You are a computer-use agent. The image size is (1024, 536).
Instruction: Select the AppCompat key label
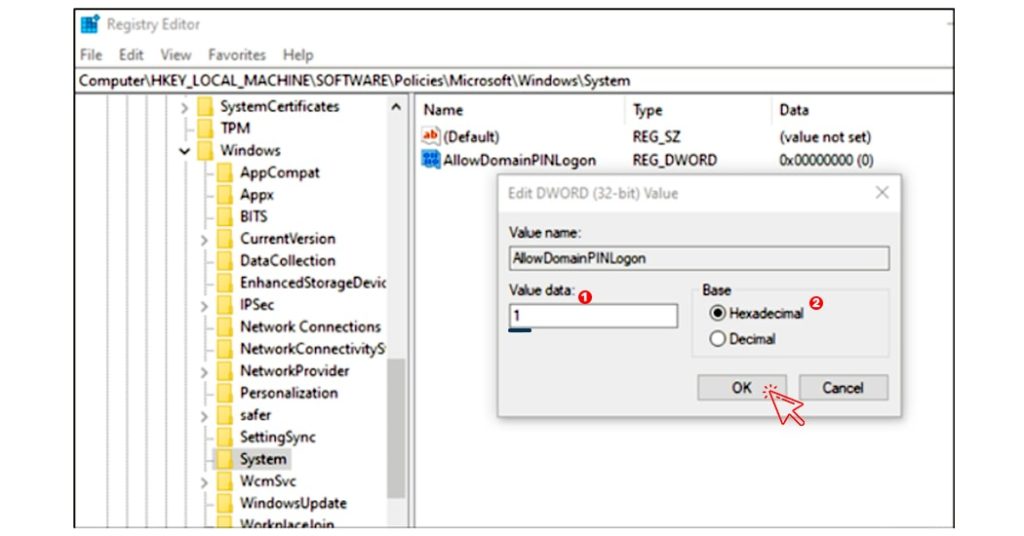point(280,173)
